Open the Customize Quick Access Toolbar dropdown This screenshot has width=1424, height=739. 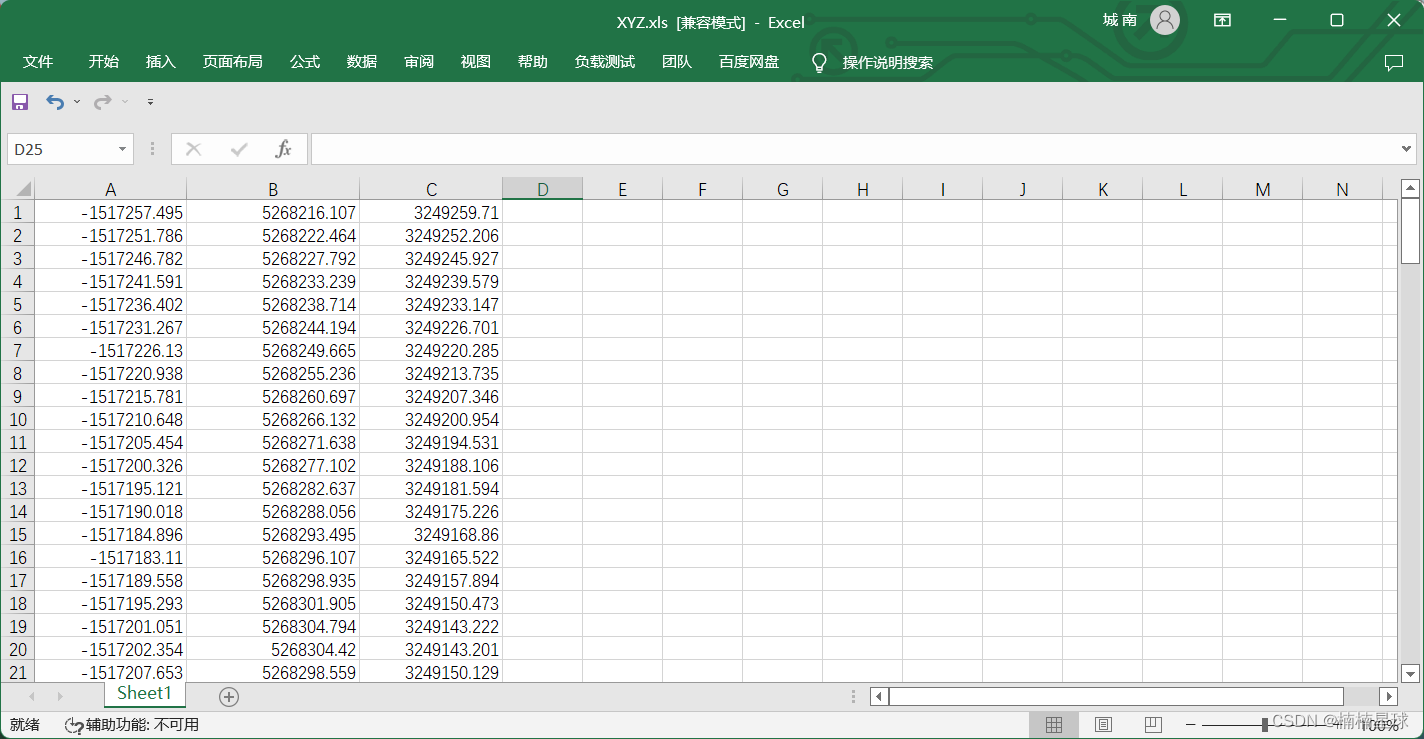pyautogui.click(x=150, y=101)
